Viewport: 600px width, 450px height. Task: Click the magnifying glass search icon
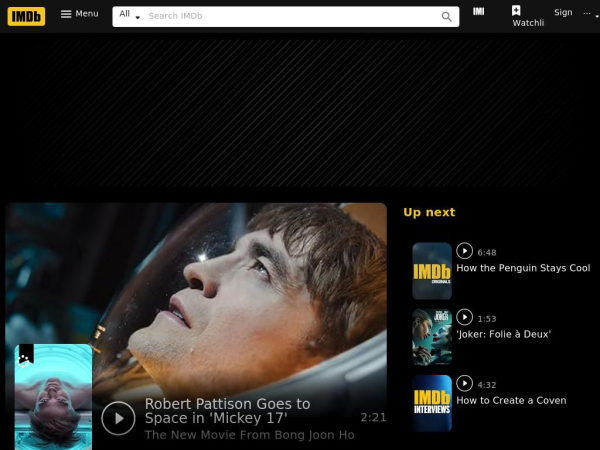447,16
